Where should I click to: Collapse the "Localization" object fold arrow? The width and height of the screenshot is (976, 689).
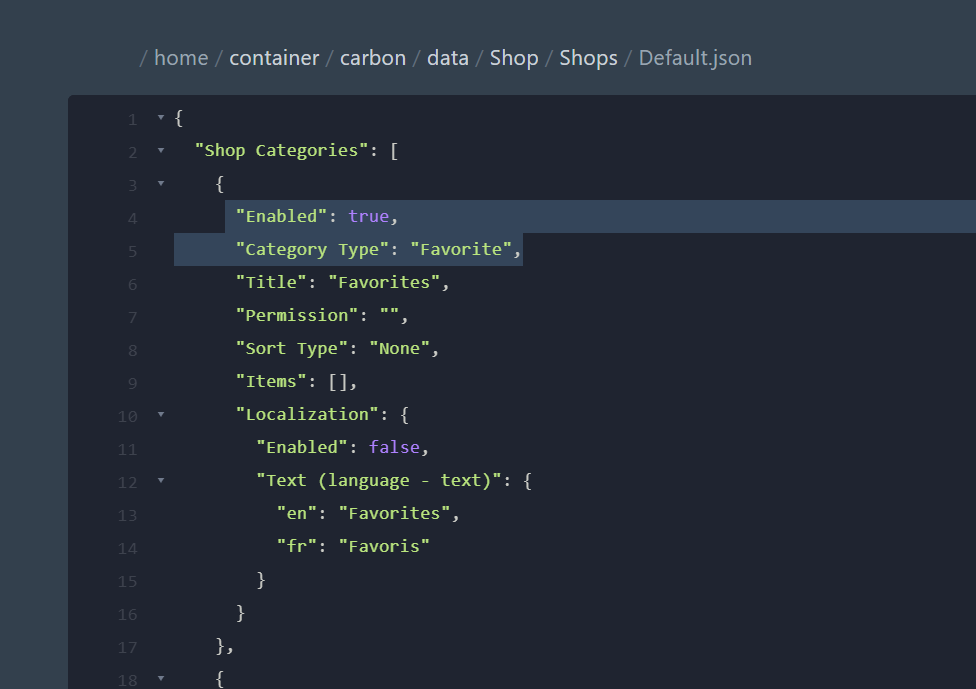[x=160, y=415]
